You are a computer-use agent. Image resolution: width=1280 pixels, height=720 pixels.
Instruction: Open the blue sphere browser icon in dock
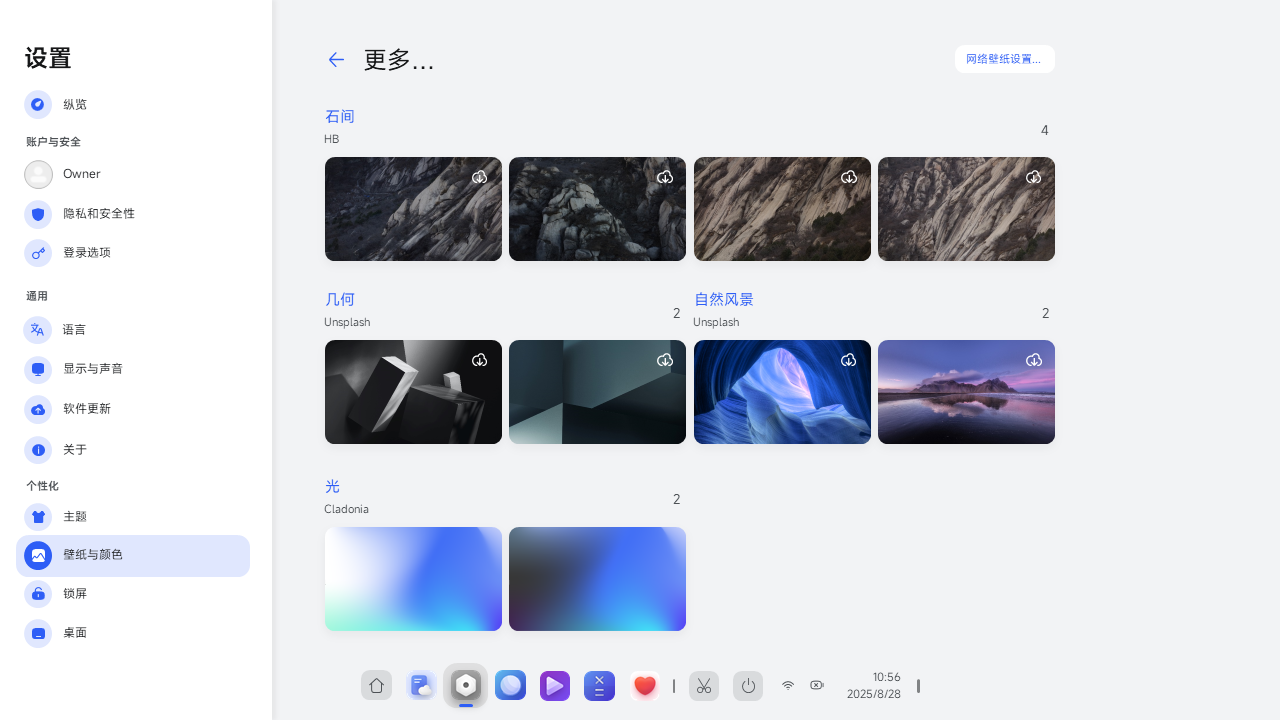coord(510,685)
